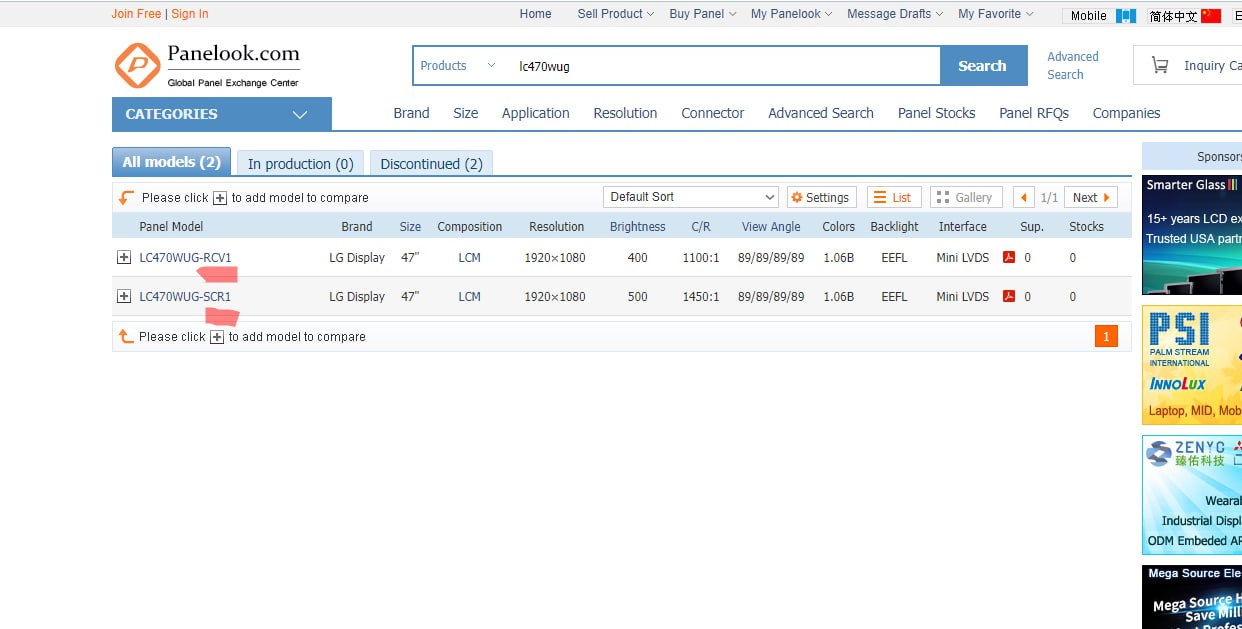
Task: Open the Settings gear button
Action: click(x=821, y=197)
